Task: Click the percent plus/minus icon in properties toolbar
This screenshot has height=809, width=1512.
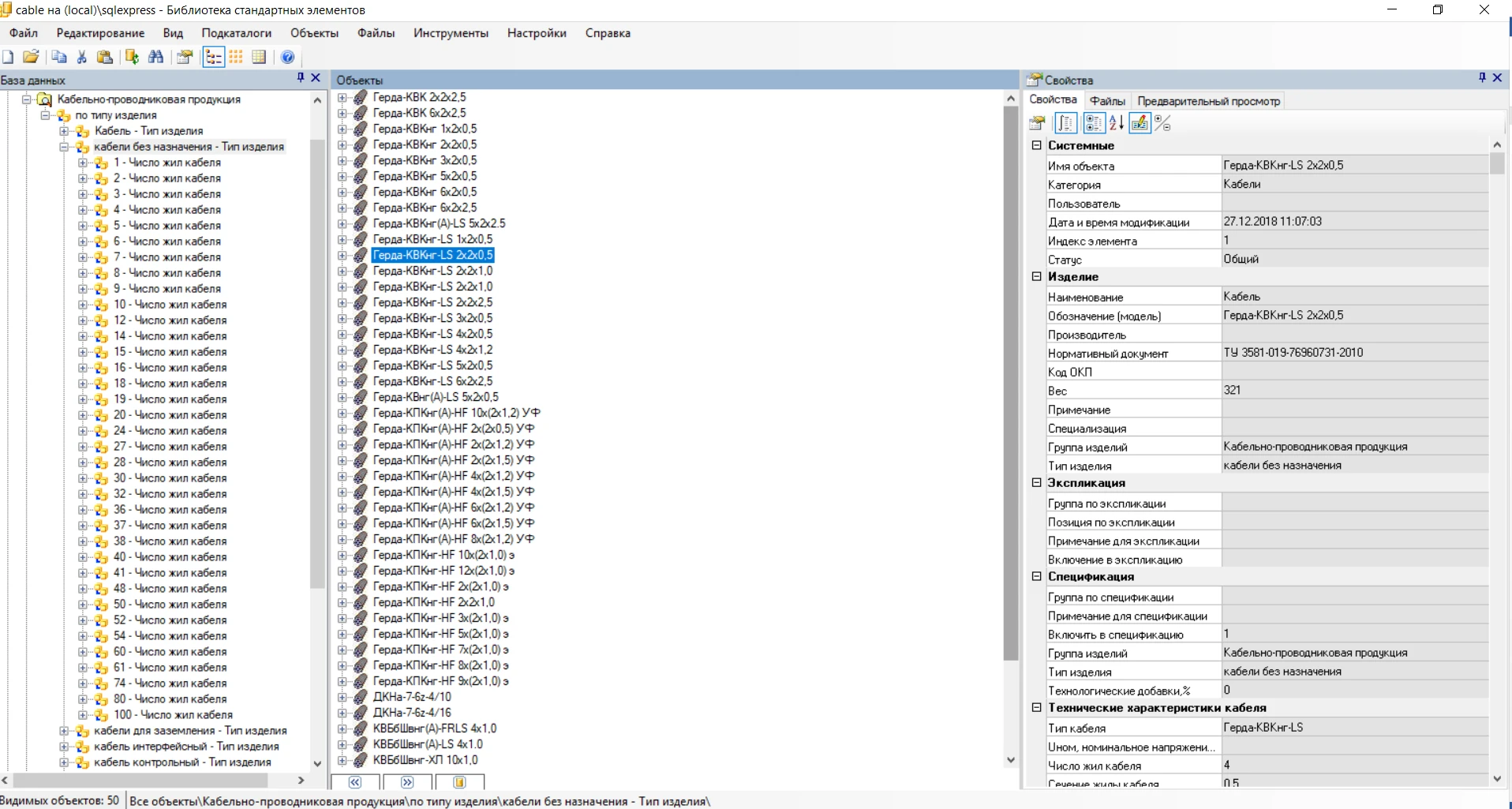Action: point(1162,123)
